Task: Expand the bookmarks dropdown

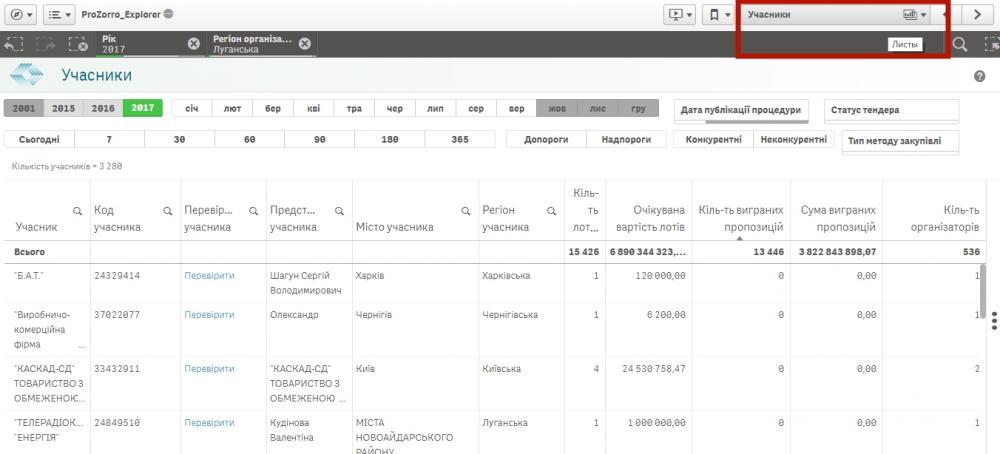Action: [719, 14]
